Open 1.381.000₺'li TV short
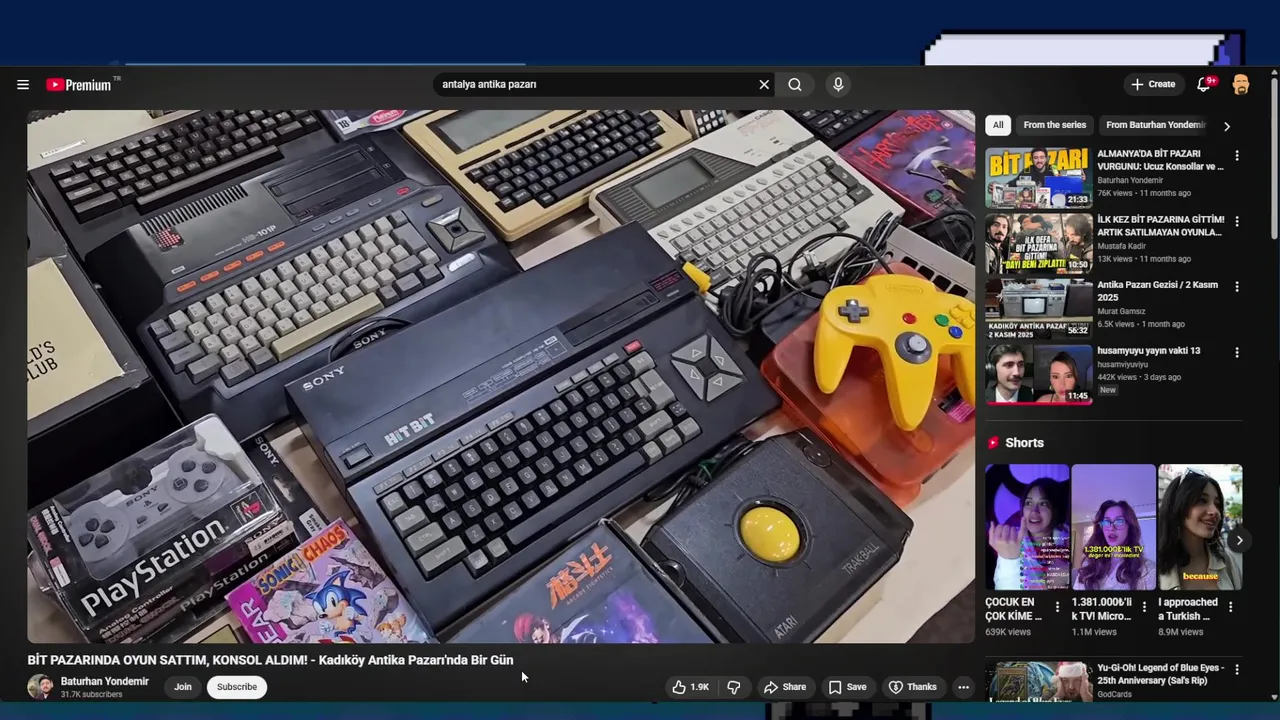This screenshot has width=1280, height=720. tap(1113, 527)
